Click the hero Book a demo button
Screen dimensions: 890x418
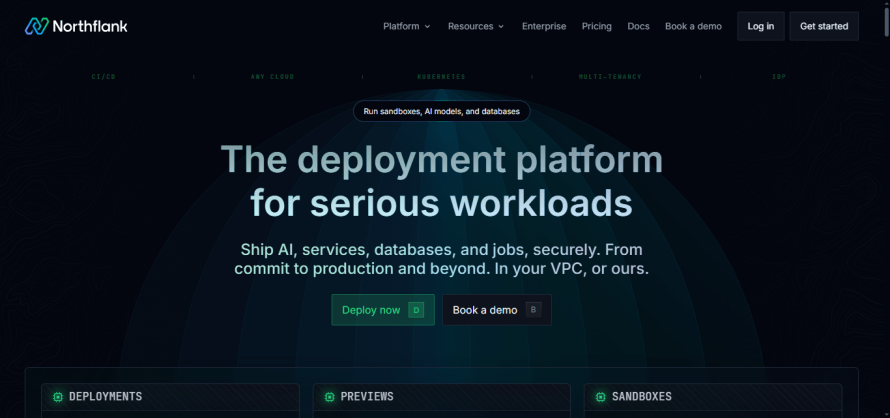click(x=497, y=310)
